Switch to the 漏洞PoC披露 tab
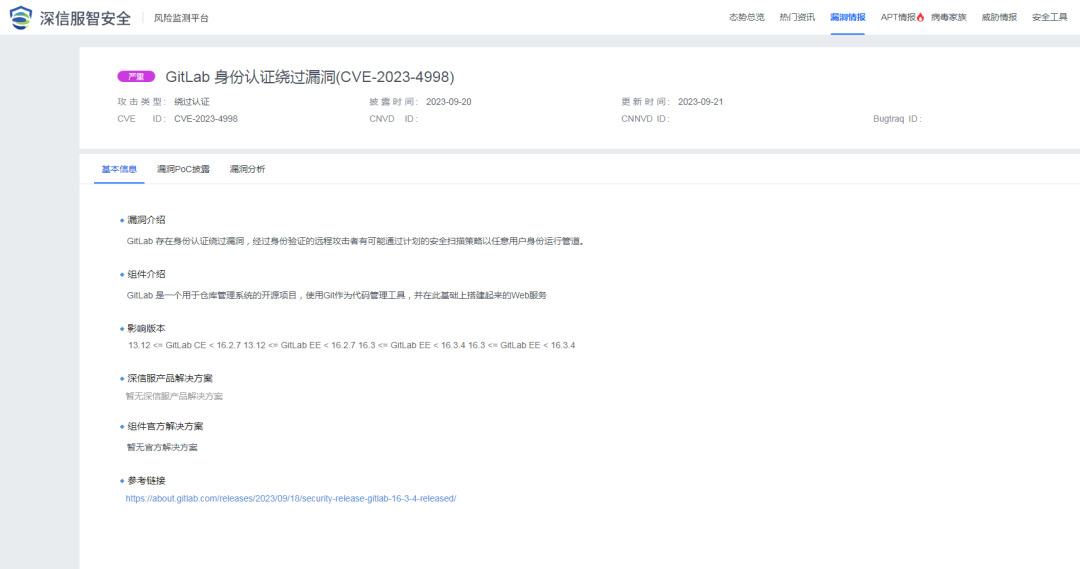 [x=183, y=169]
